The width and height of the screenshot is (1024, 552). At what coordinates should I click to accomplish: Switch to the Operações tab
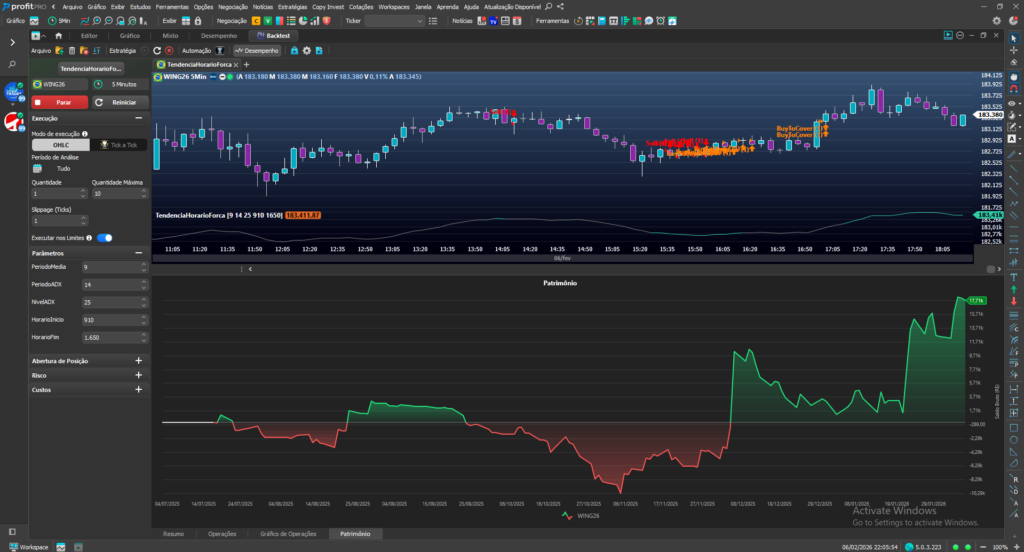click(222, 534)
